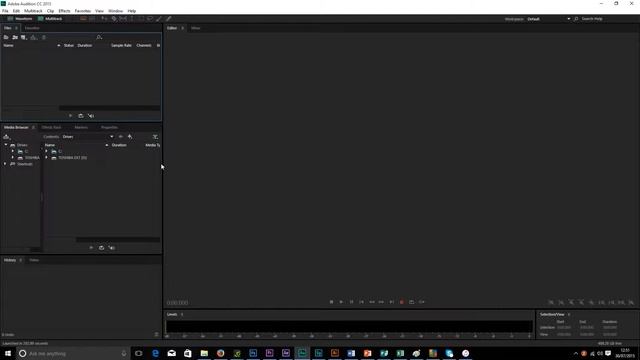
Task: Click the trash icon in Files panel toolbar
Action: point(44,37)
